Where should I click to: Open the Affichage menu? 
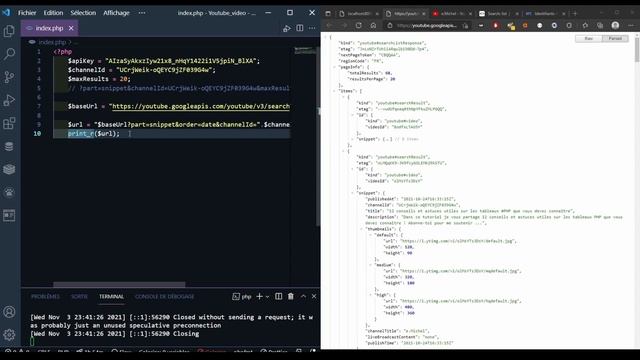click(x=116, y=13)
